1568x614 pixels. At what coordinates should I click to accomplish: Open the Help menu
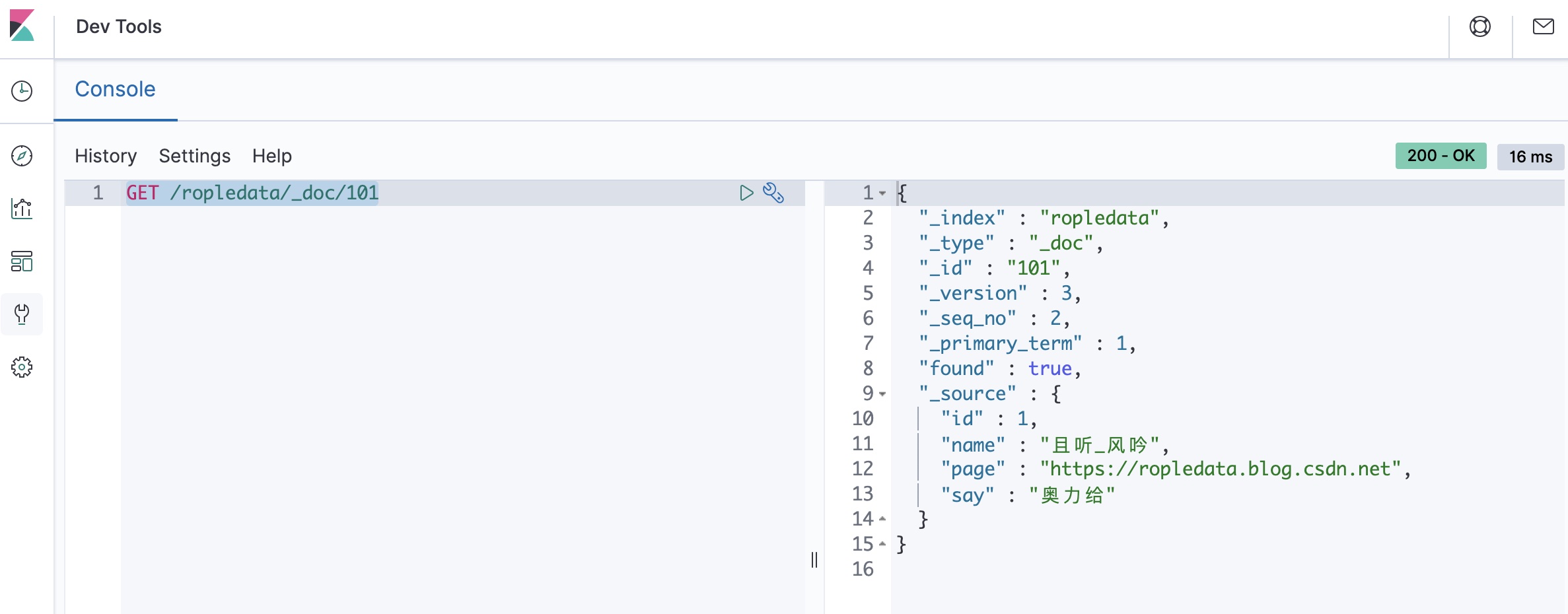(271, 156)
